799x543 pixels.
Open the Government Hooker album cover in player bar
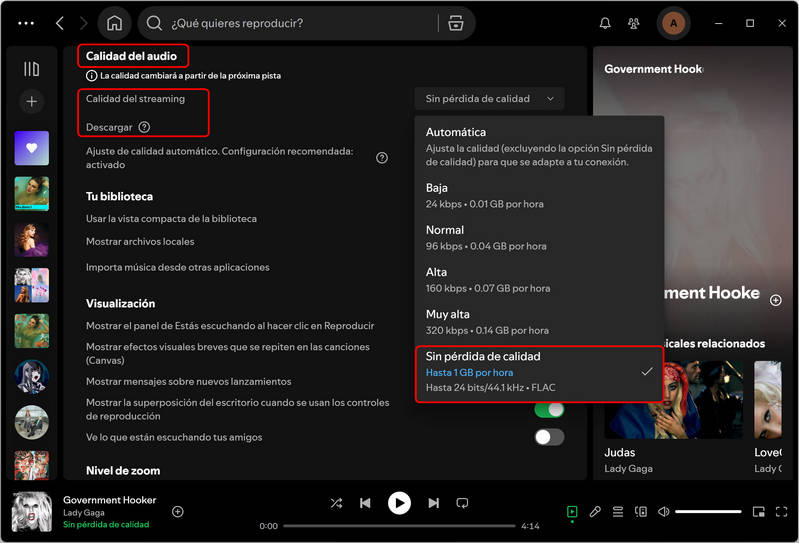tap(32, 512)
